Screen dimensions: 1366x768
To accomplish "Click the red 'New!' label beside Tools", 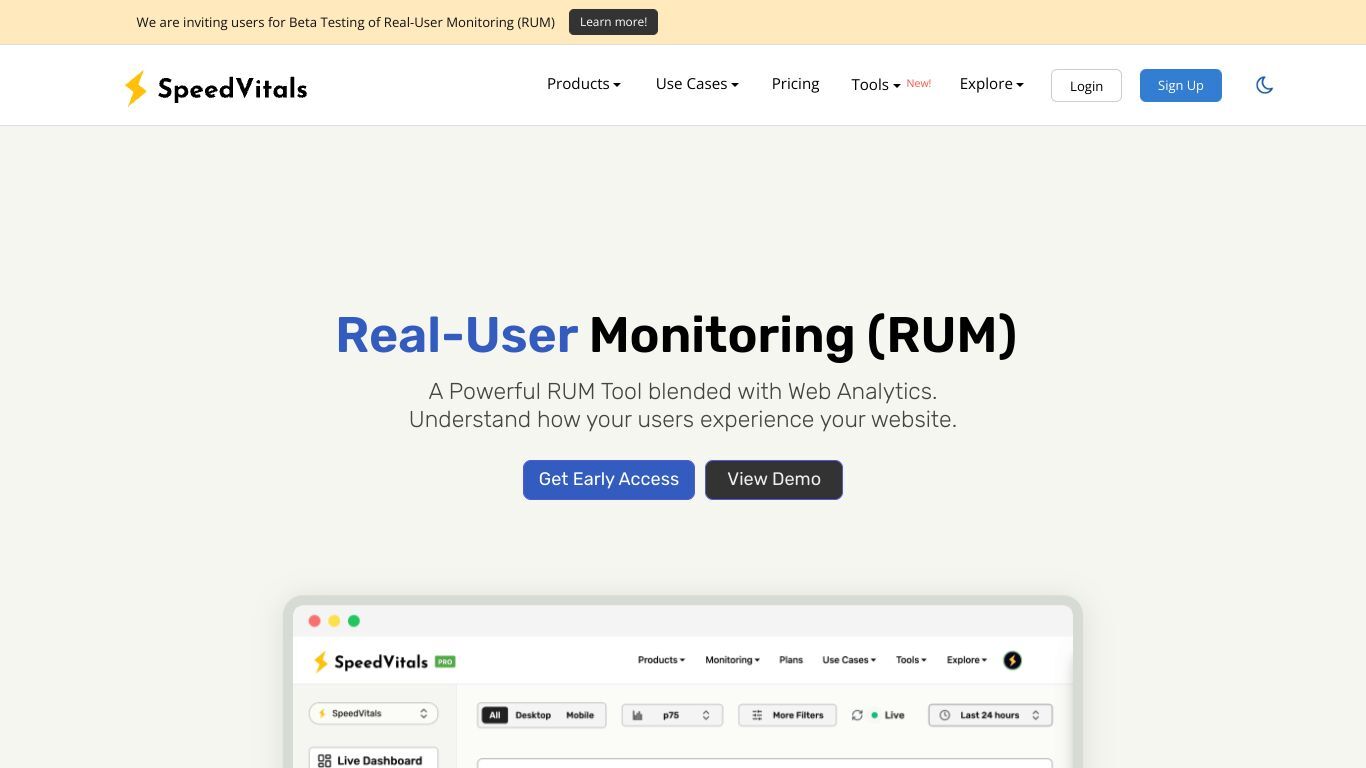I will pyautogui.click(x=919, y=83).
